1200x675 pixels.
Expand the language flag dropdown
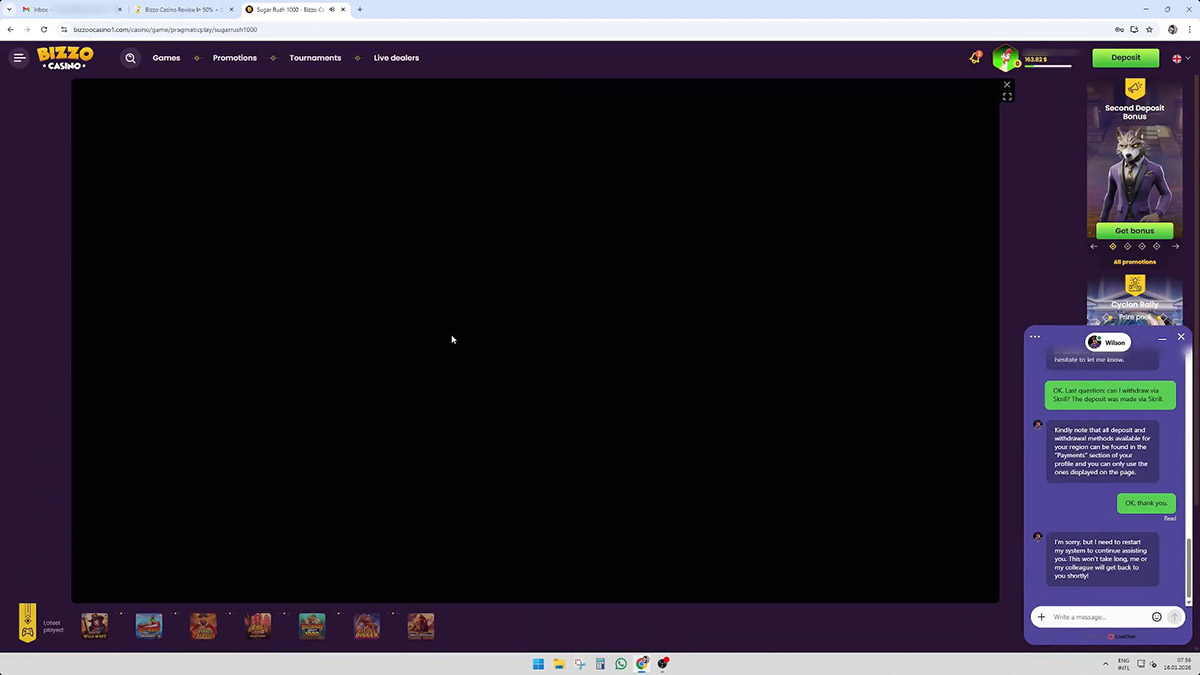[x=1181, y=59]
